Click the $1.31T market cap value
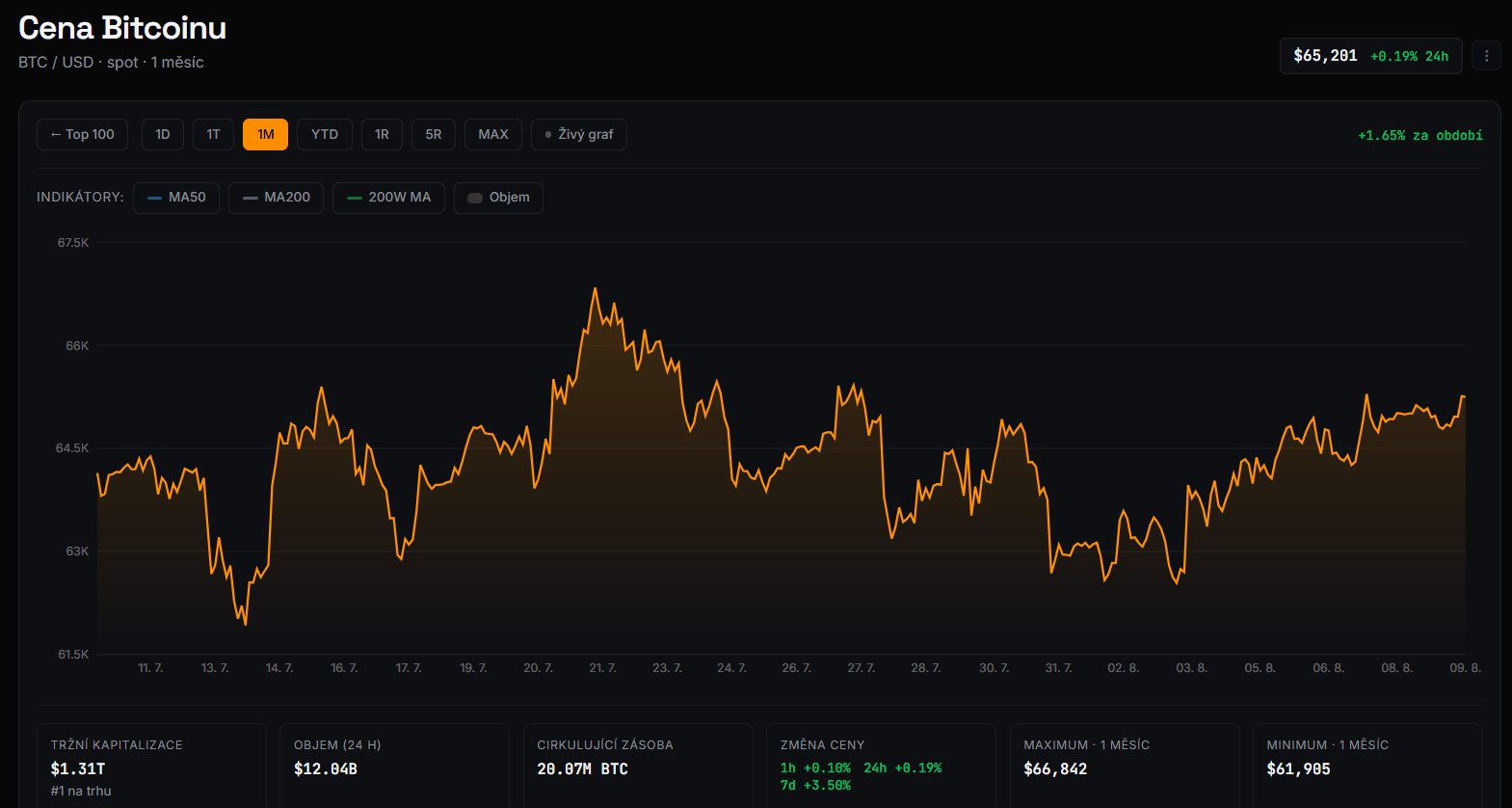This screenshot has height=808, width=1512. click(78, 769)
